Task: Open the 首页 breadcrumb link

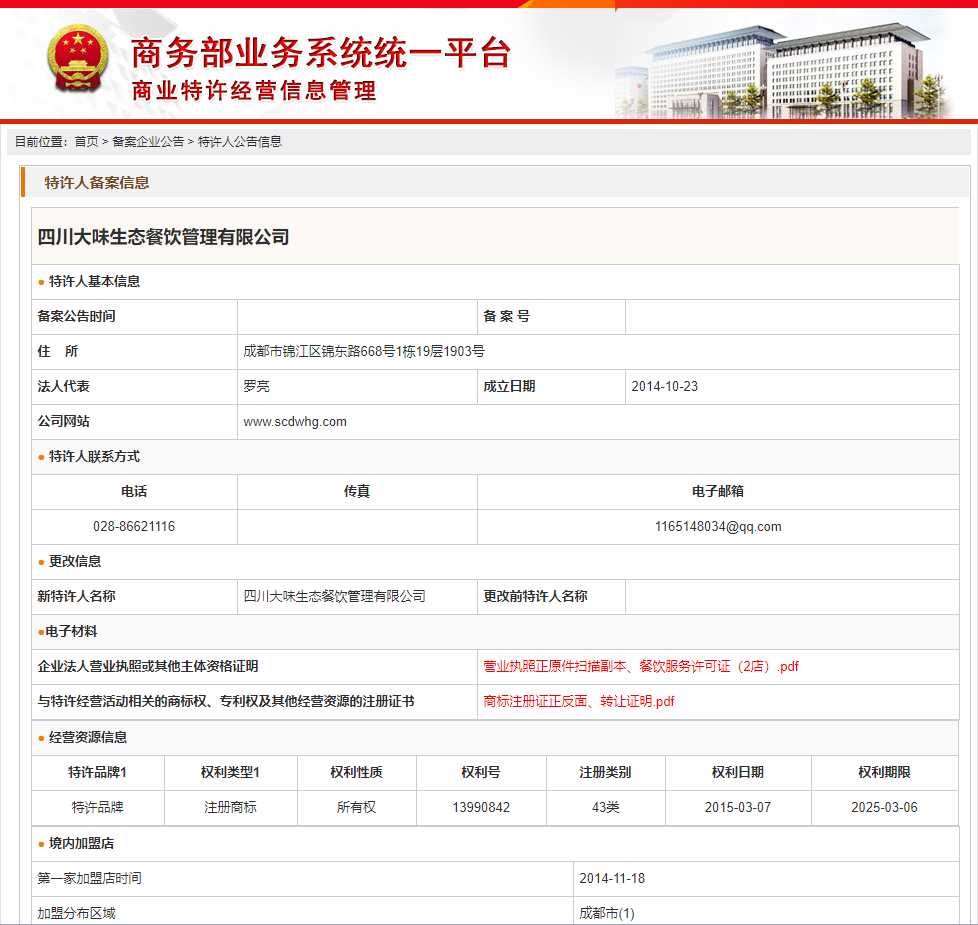Action: (x=86, y=142)
